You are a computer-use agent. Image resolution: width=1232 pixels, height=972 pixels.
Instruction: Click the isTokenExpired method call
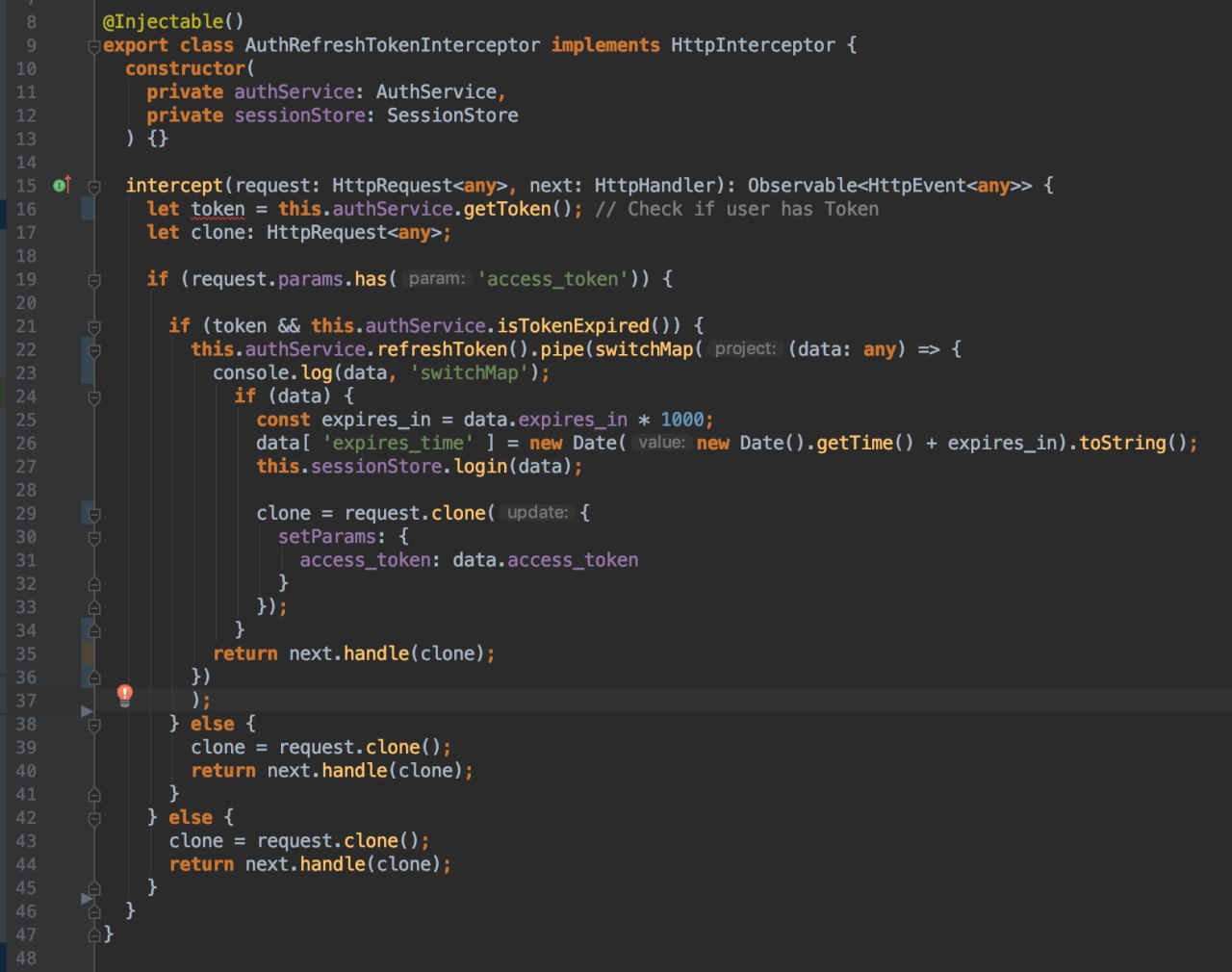coord(574,326)
